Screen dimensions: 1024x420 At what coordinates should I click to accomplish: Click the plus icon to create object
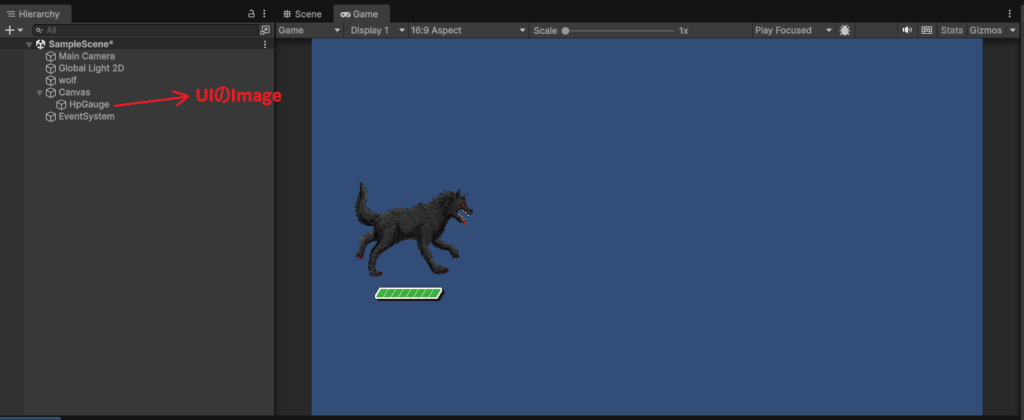(x=10, y=30)
